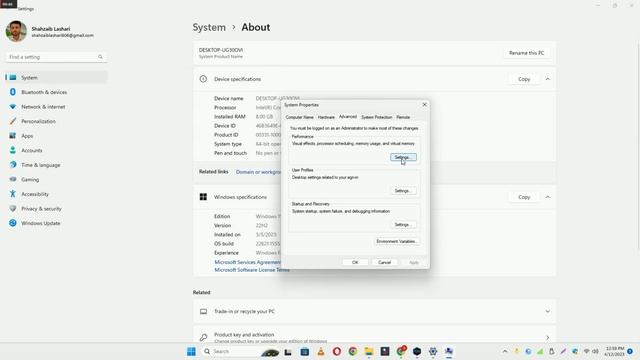This screenshot has width=640, height=360.
Task: Open User Profiles Settings button
Action: coord(403,191)
